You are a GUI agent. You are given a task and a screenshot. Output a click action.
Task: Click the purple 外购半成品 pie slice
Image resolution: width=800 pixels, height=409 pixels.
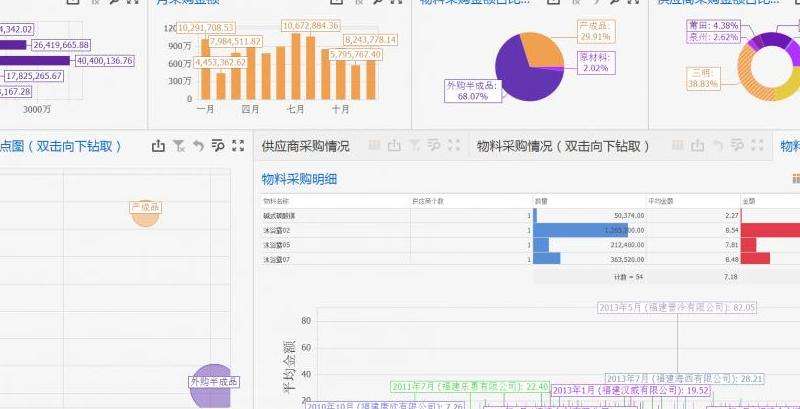(x=520, y=75)
